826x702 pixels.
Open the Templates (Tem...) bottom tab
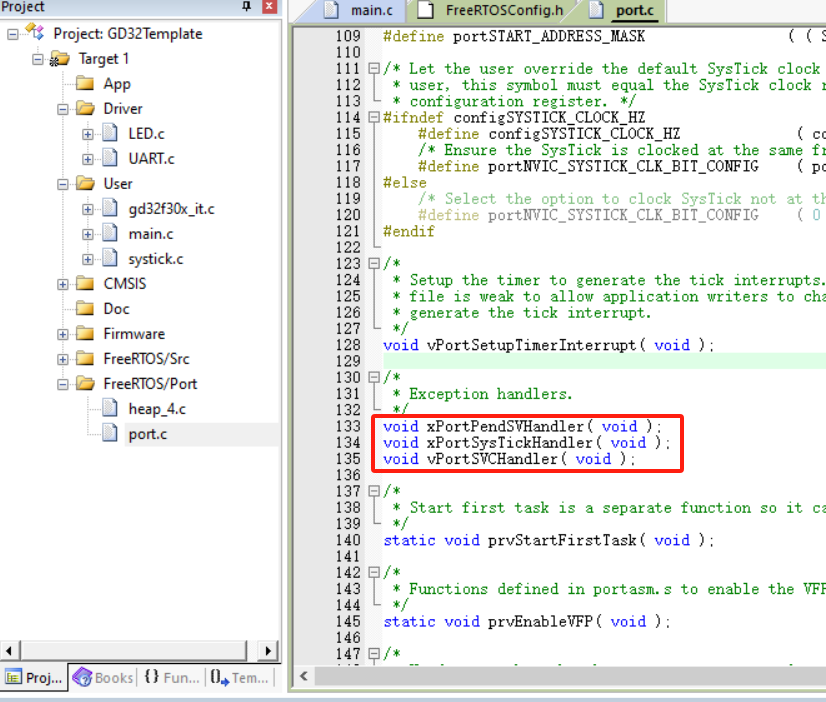tap(240, 677)
